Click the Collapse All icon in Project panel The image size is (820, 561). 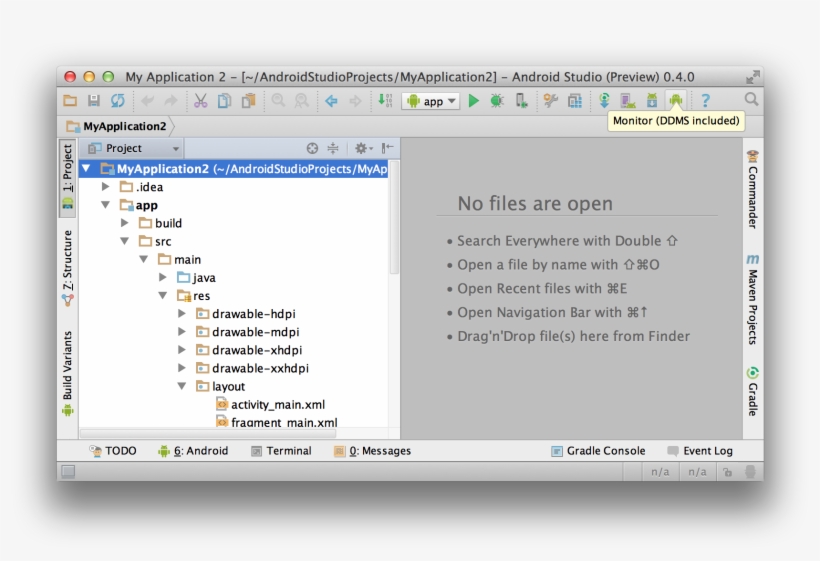point(333,148)
